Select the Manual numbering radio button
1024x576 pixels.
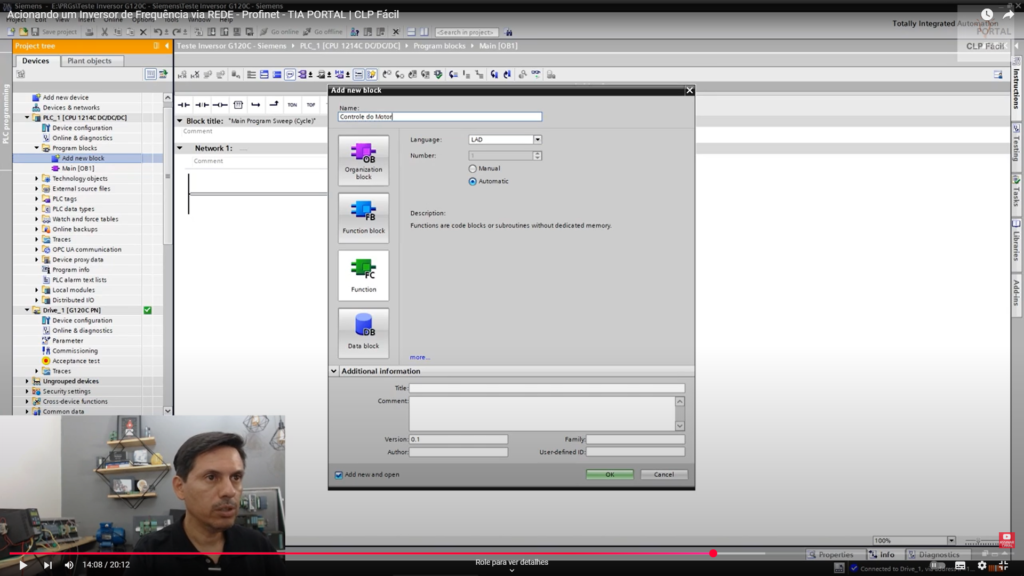coord(473,168)
